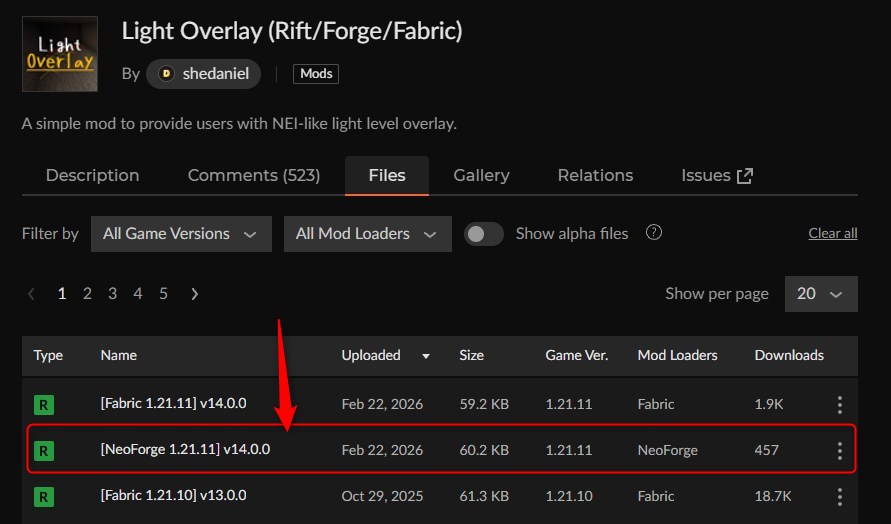This screenshot has width=891, height=524.
Task: Click the 59.2 KB size cell
Action: 484,404
